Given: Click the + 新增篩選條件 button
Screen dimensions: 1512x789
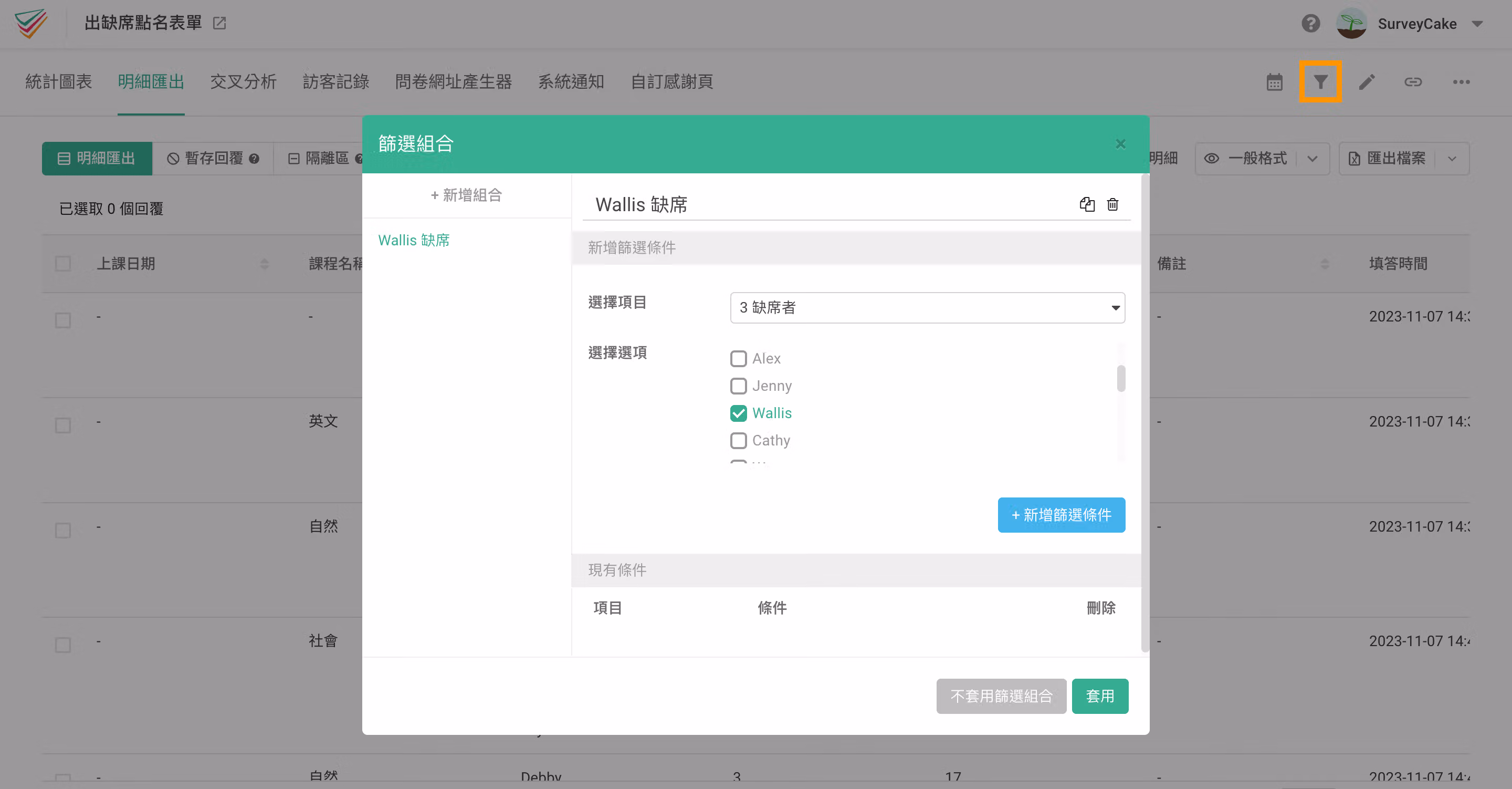Looking at the screenshot, I should point(1061,515).
